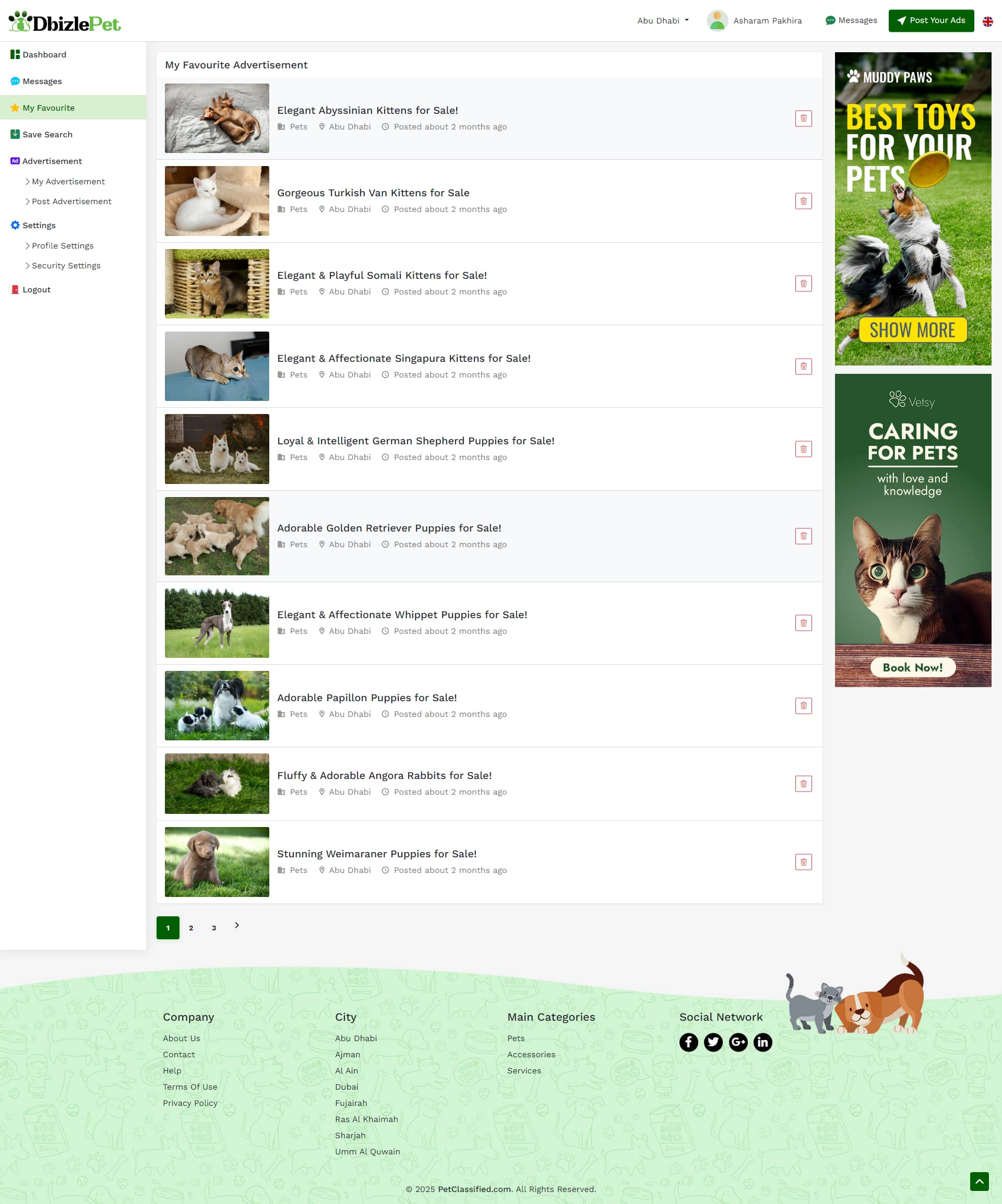1002x1204 pixels.
Task: Remove Papillon Puppies favourite via trash icon
Action: pyautogui.click(x=803, y=705)
